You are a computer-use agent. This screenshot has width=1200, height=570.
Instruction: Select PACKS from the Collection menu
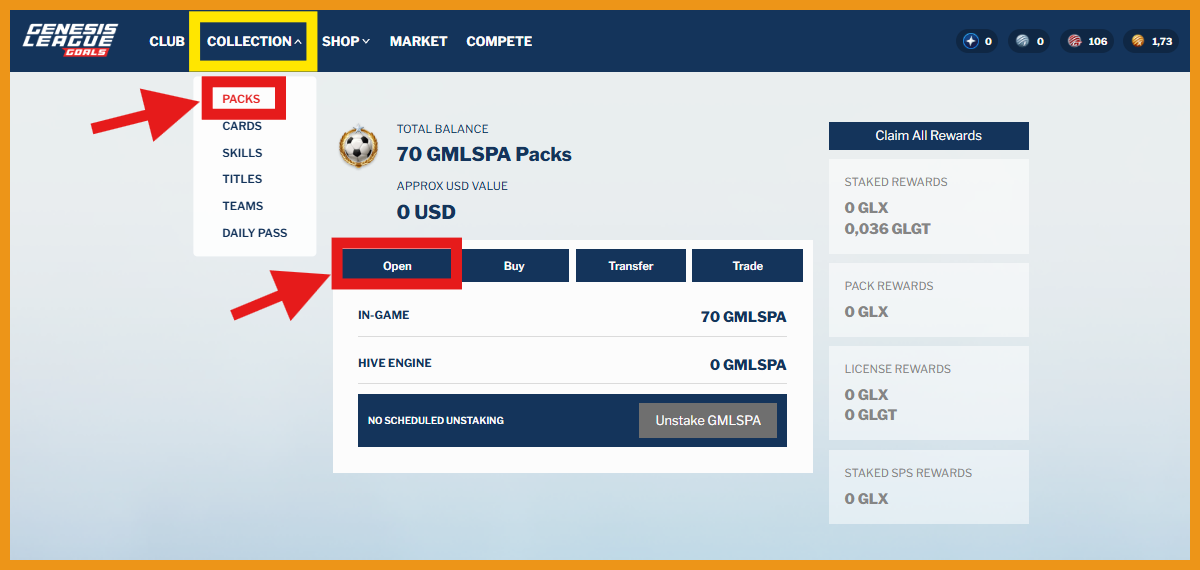point(241,99)
